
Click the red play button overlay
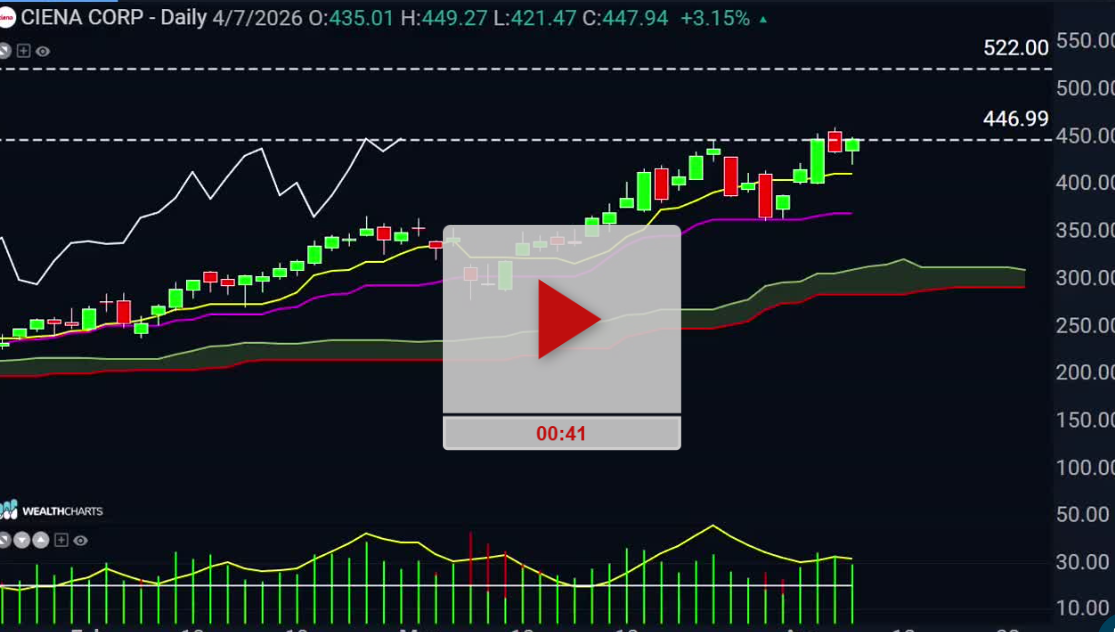tap(567, 320)
